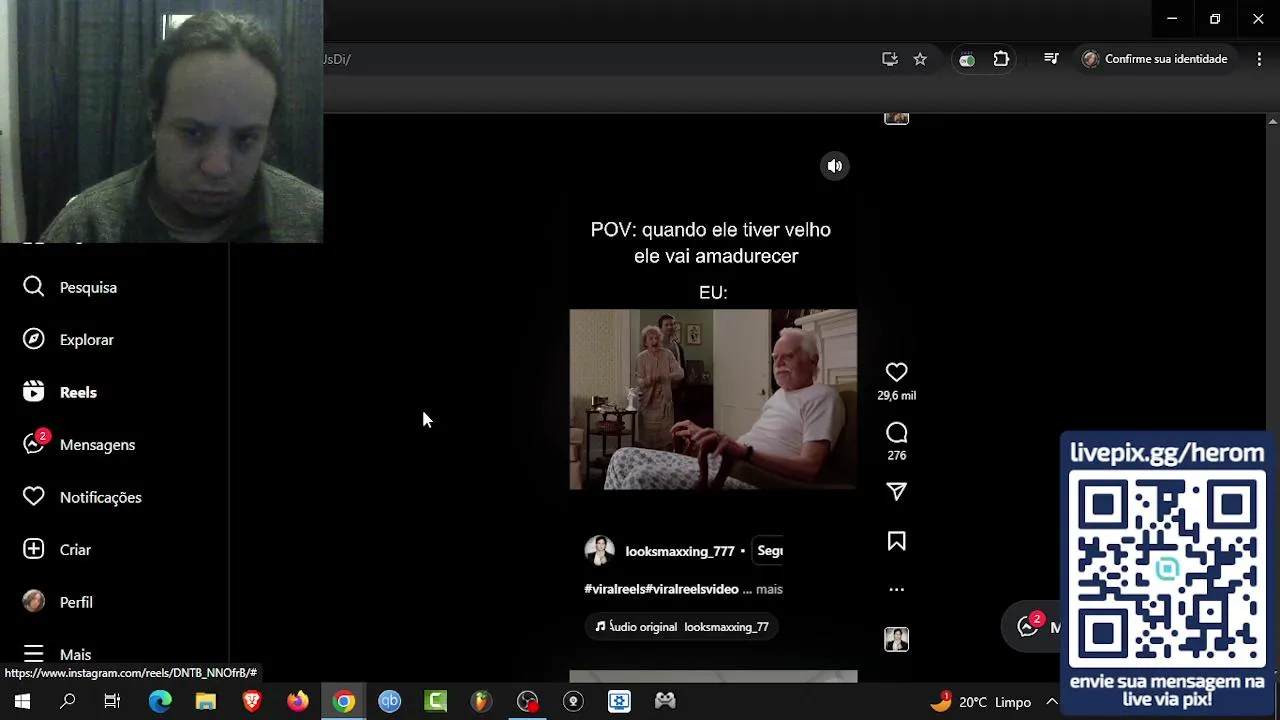Click the audio thumbnail beside the reel
This screenshot has height=720, width=1280.
pyautogui.click(x=896, y=639)
